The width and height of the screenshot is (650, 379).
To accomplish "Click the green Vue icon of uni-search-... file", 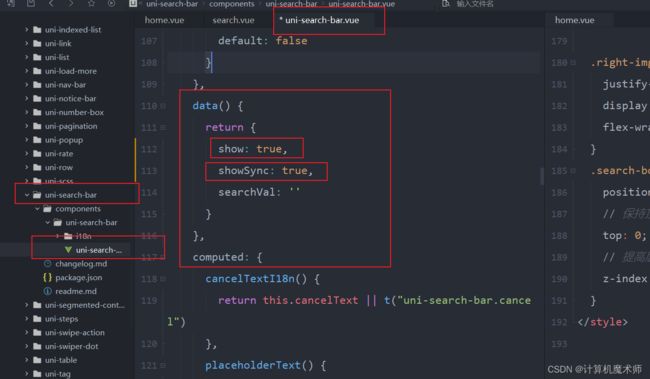I will tap(68, 250).
